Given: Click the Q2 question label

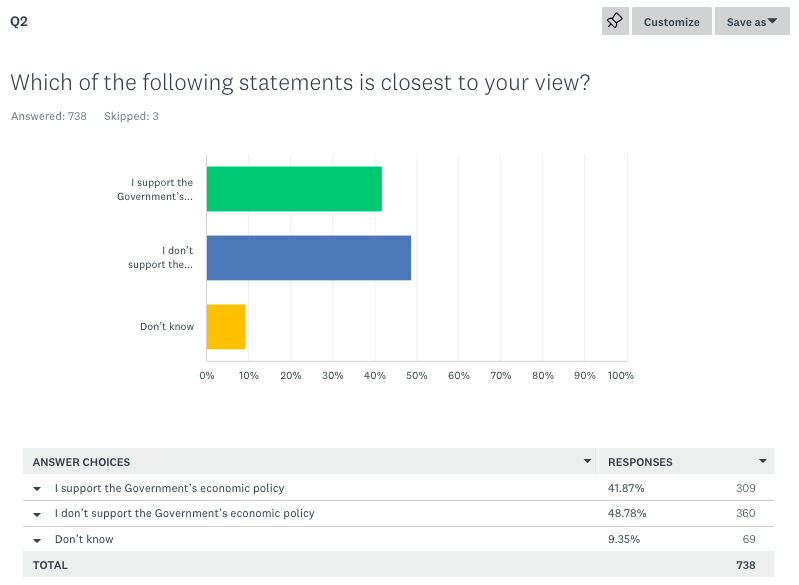Looking at the screenshot, I should [18, 21].
